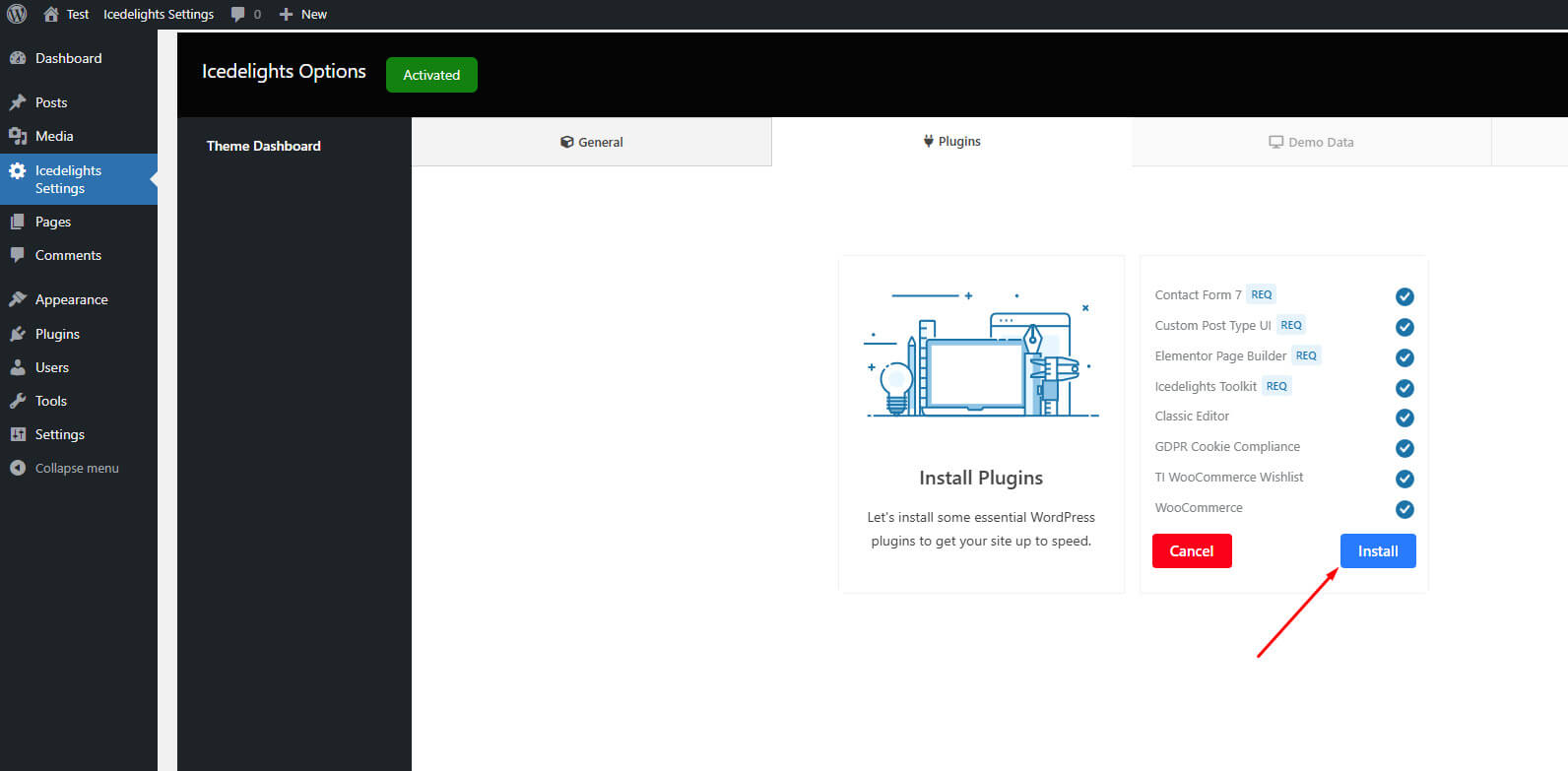
Task: Click the Install Plugins illustration
Action: (981, 354)
